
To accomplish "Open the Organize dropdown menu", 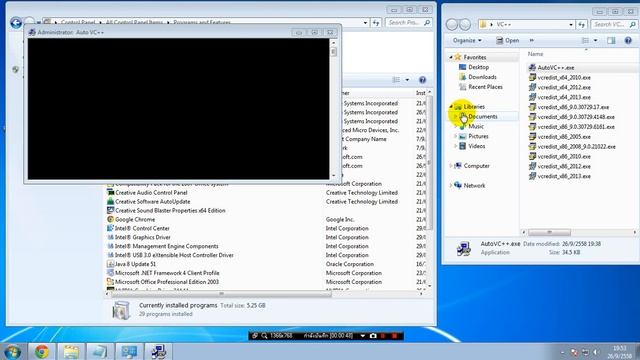I will 467,40.
